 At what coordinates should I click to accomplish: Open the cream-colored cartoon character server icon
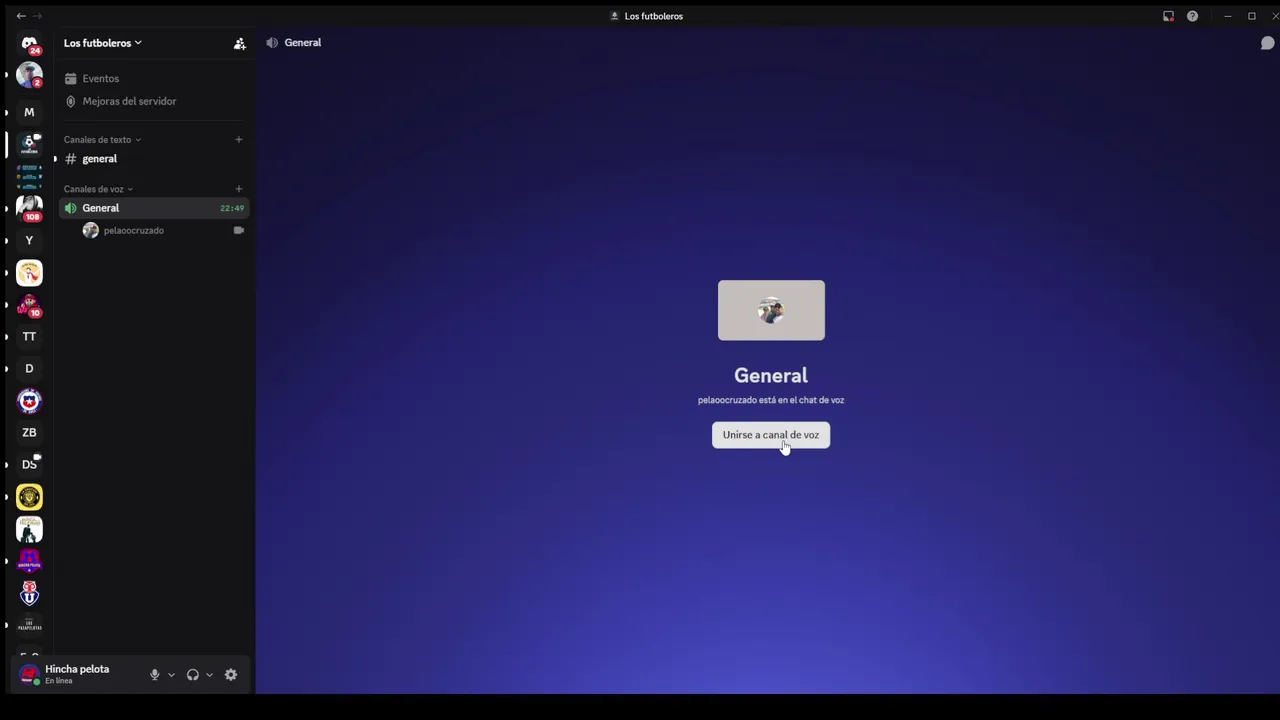(x=29, y=272)
